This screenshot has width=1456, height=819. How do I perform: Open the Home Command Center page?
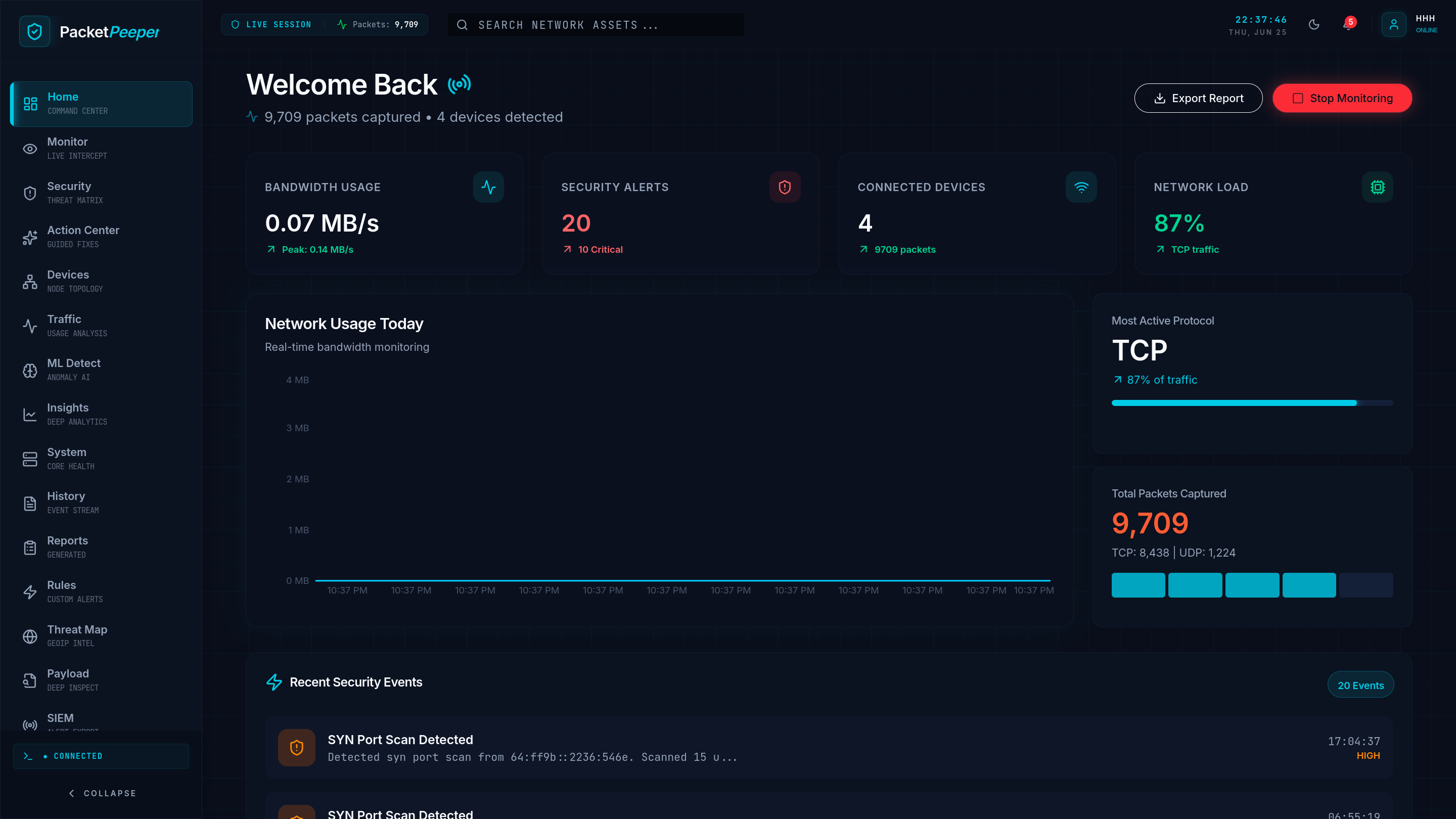[102, 104]
